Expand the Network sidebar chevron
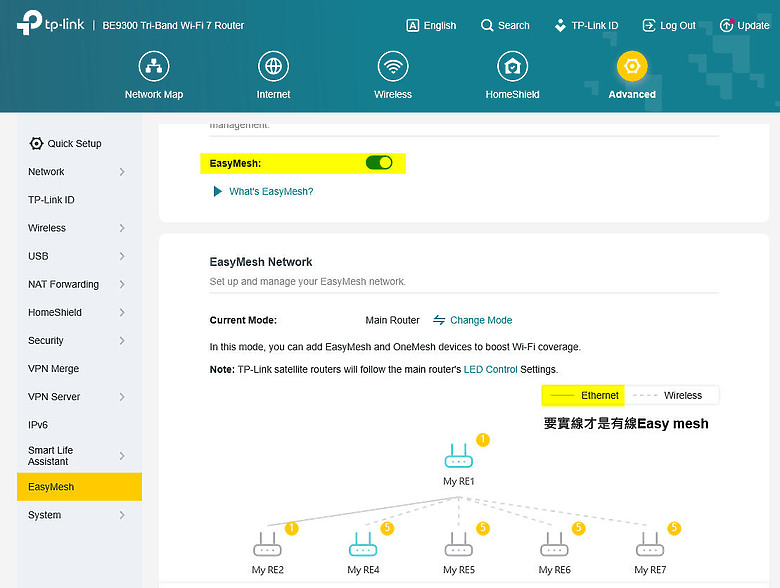Viewport: 780px width, 588px height. 122,172
